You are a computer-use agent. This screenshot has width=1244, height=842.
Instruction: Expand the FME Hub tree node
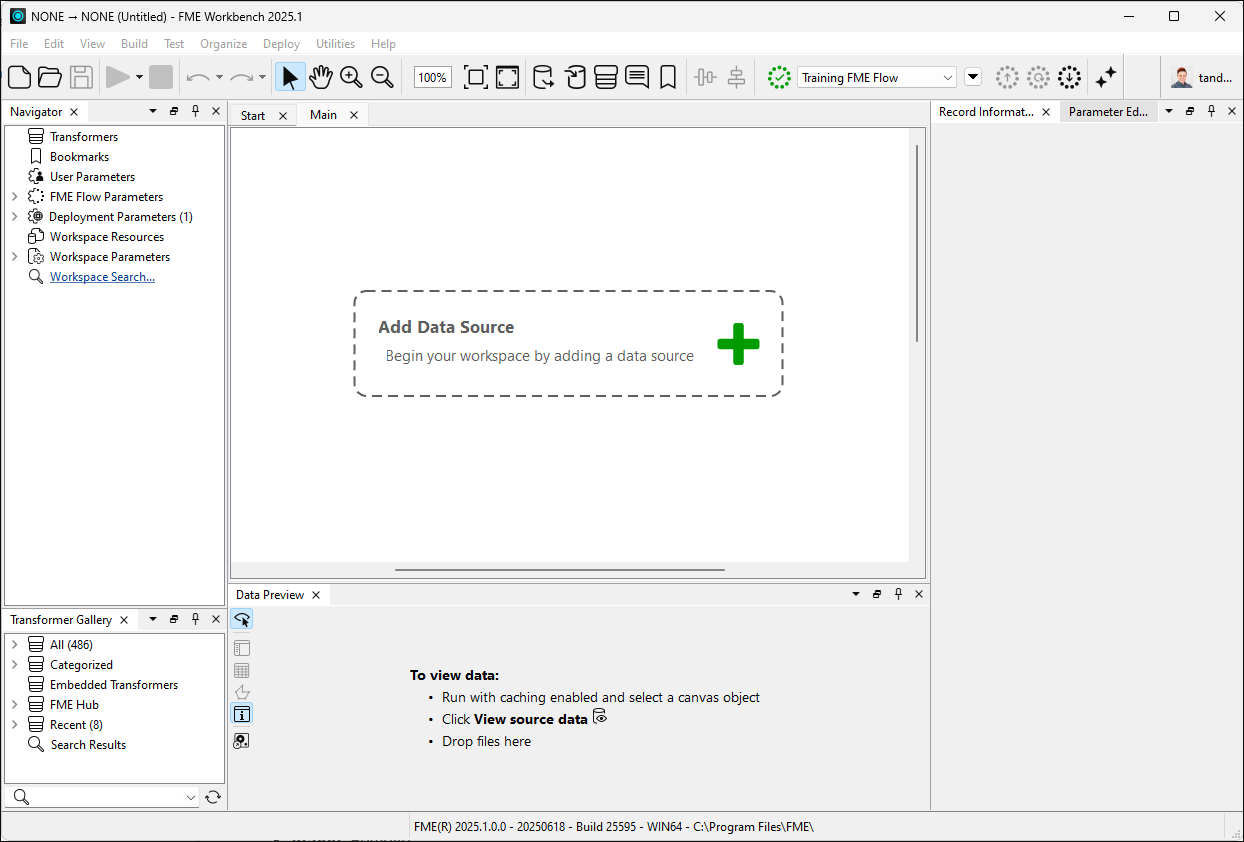(x=14, y=705)
